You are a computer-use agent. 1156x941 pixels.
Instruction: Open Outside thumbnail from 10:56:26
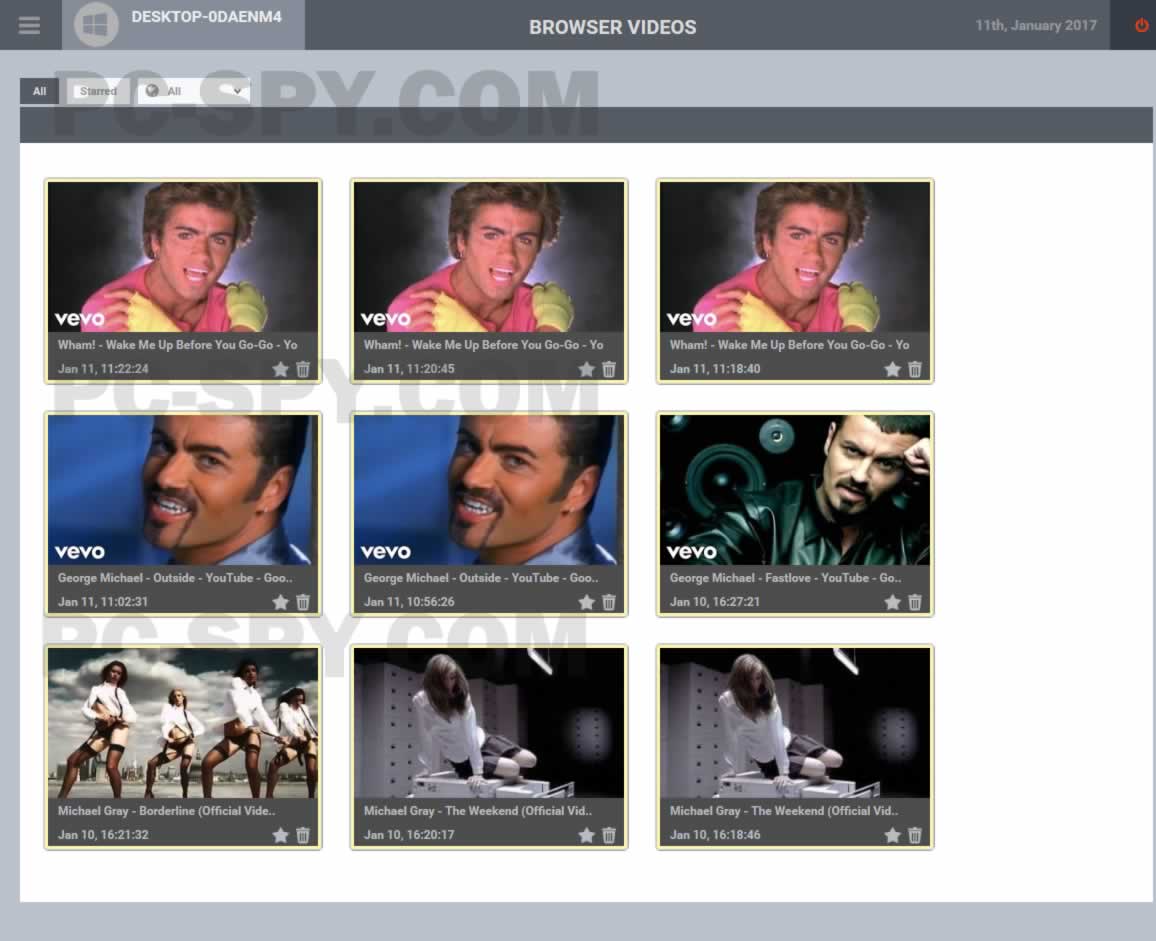(x=489, y=490)
